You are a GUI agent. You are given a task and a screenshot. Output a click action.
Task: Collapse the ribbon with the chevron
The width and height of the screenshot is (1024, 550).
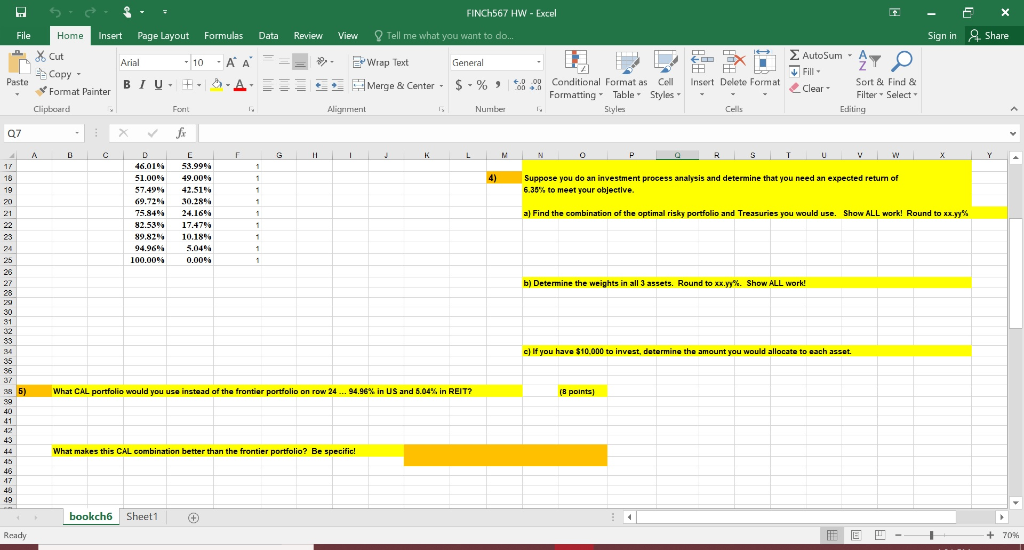click(1014, 109)
